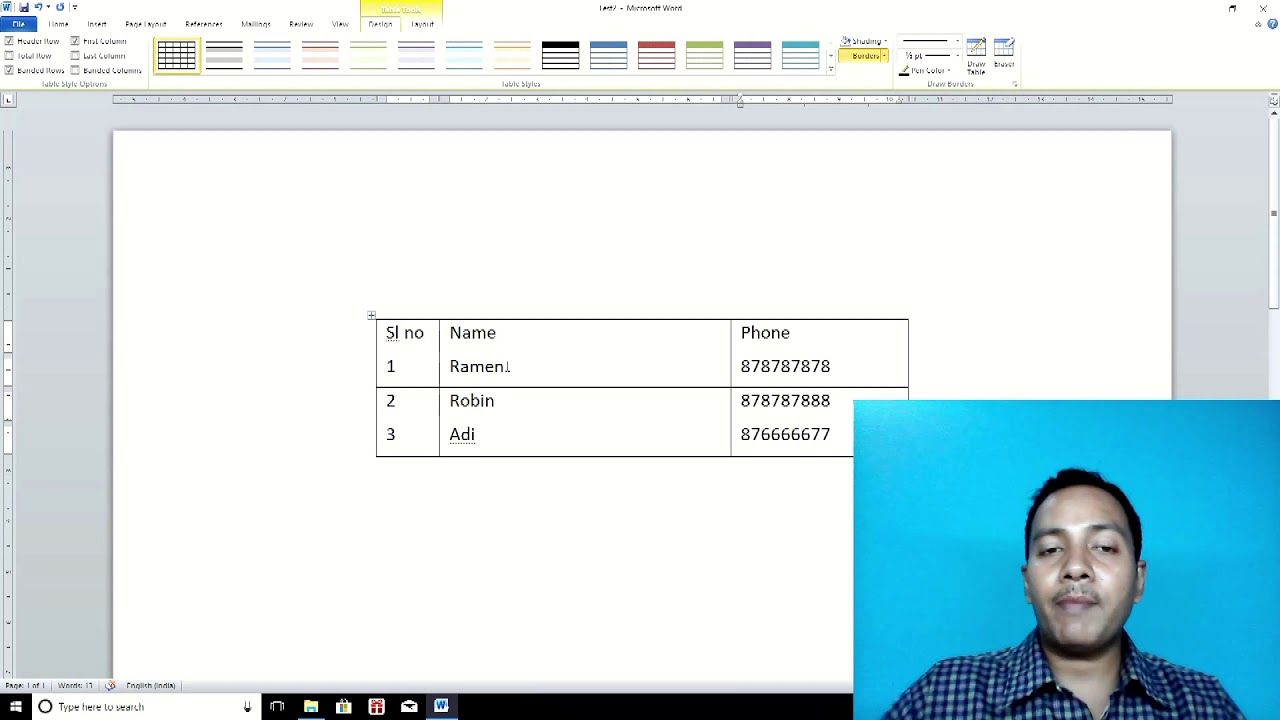1280x720 pixels.
Task: Apply the green header table style
Action: coord(704,56)
